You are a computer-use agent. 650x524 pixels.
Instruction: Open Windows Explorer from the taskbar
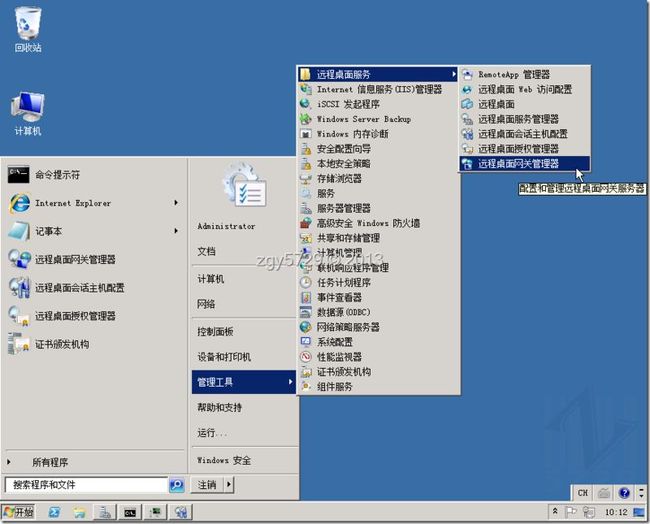[79, 512]
